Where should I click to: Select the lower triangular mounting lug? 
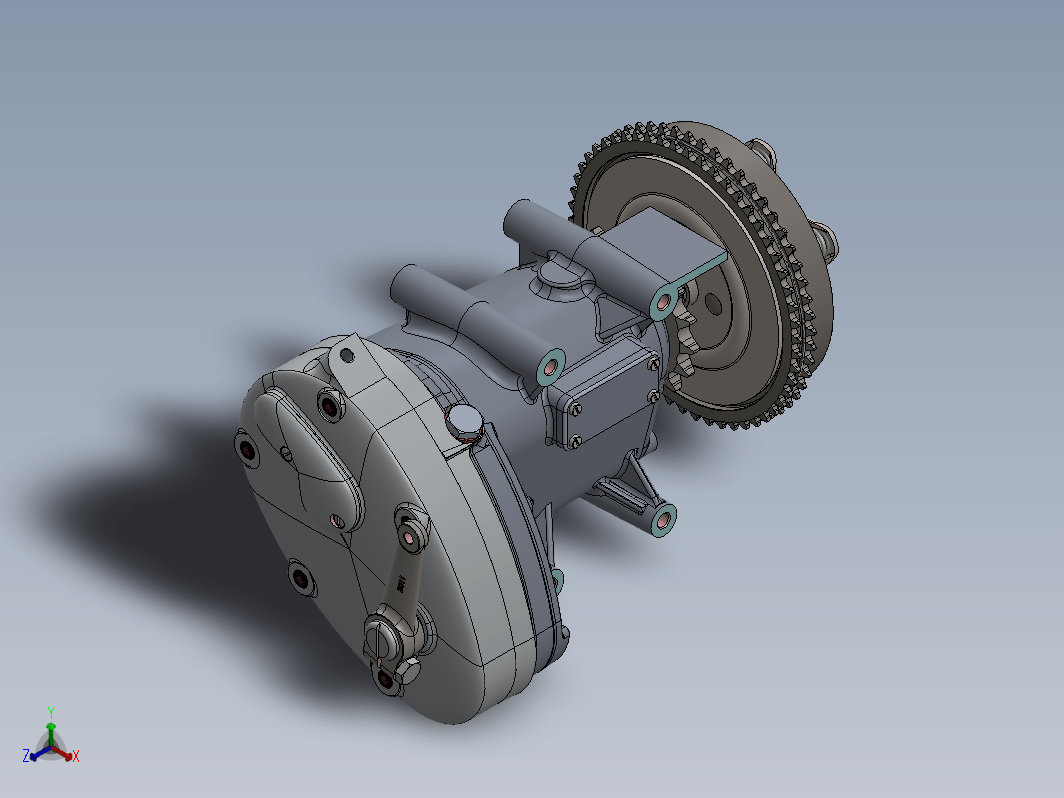point(634,495)
